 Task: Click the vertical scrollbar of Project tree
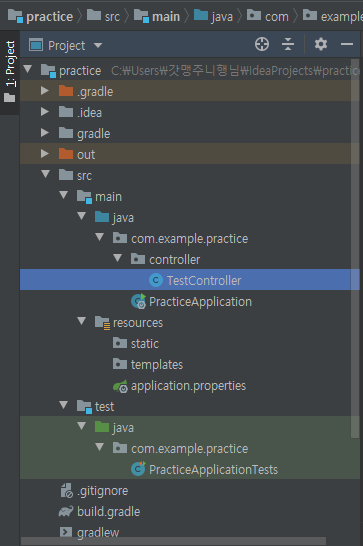[x=355, y=249]
